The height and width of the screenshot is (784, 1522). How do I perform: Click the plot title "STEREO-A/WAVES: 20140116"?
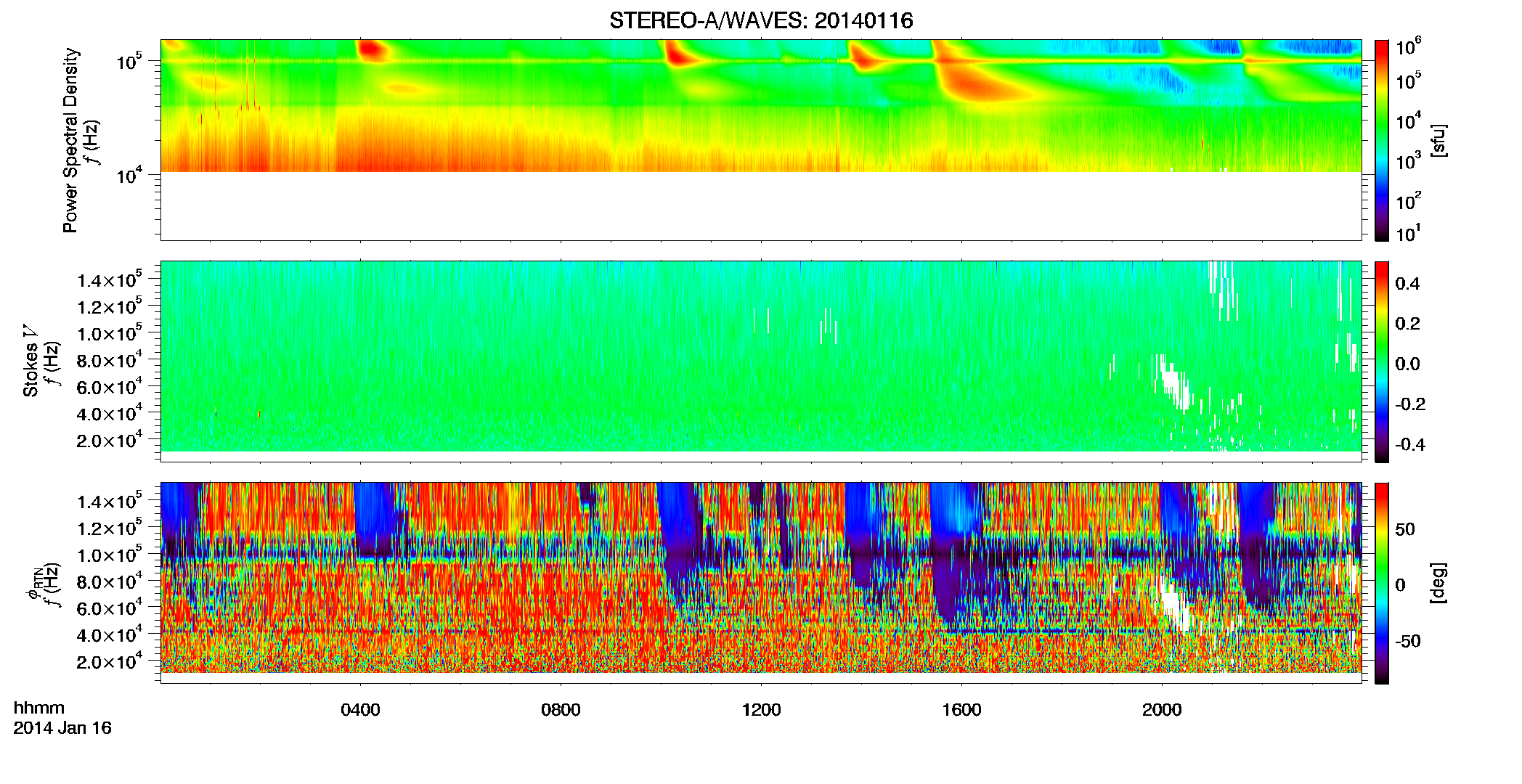click(761, 21)
